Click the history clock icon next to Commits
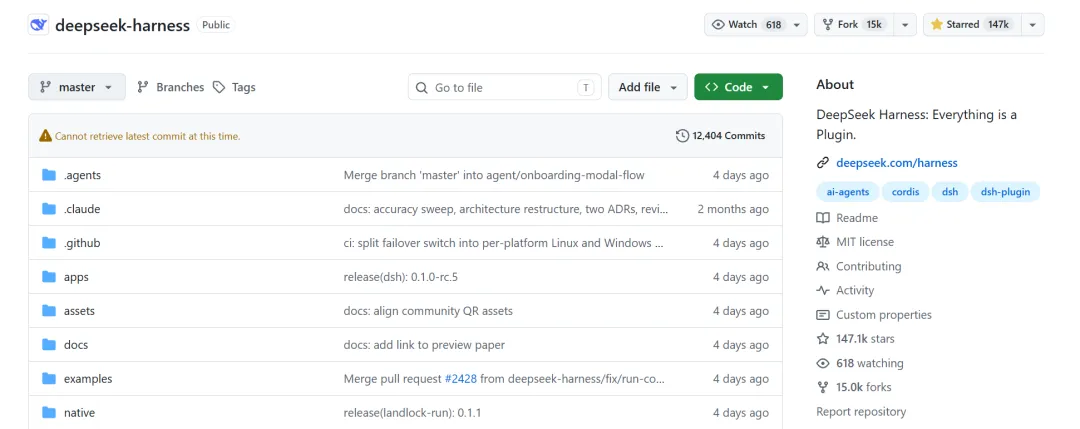Image resolution: width=1080 pixels, height=429 pixels. [683, 136]
